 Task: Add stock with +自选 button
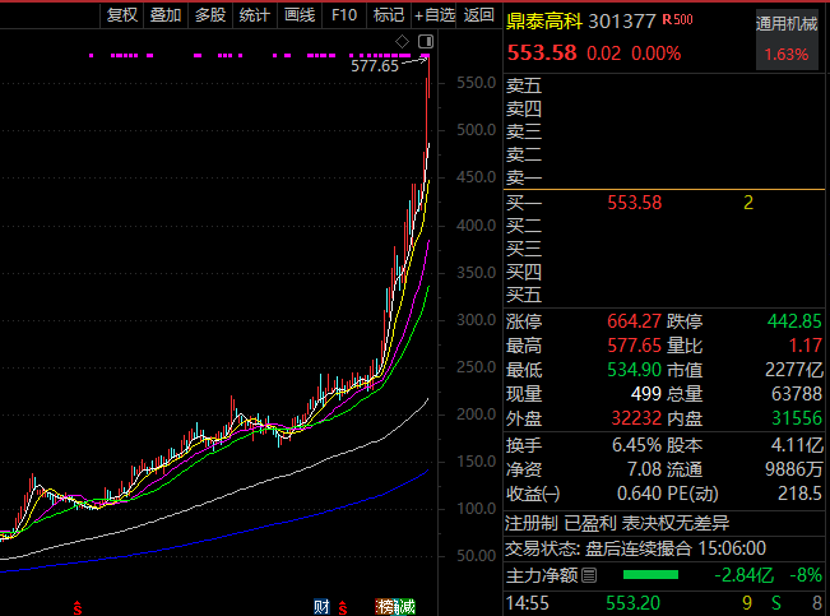tap(434, 15)
